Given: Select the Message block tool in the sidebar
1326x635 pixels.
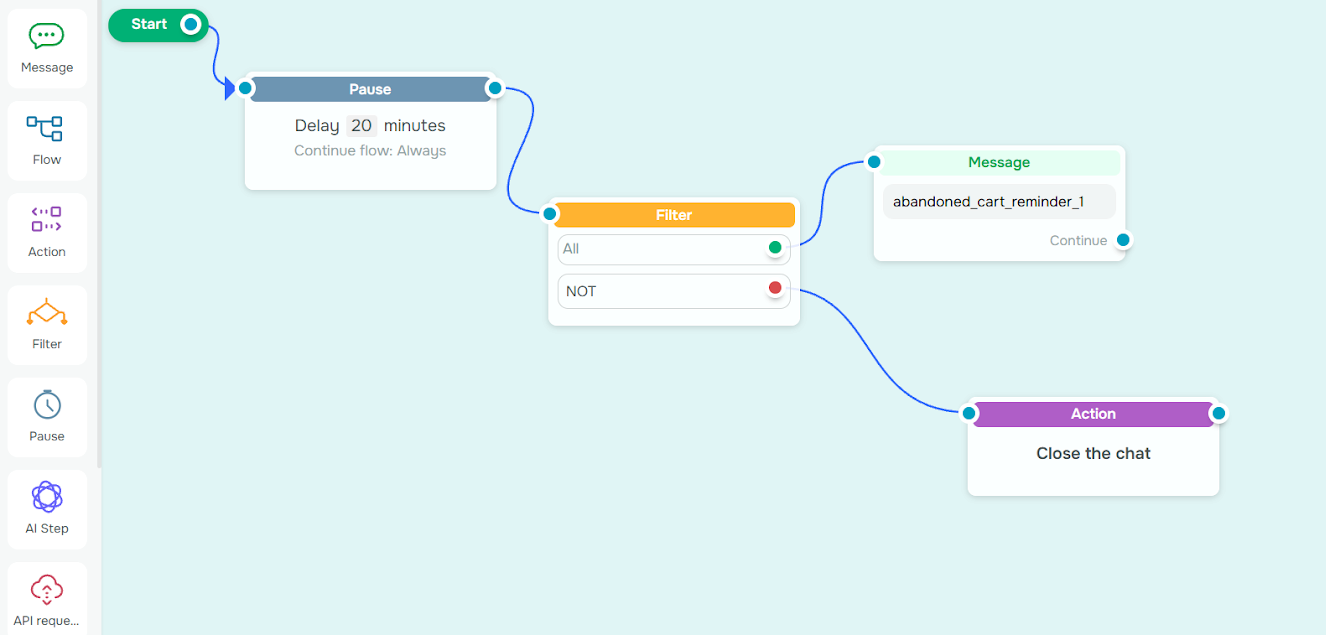Looking at the screenshot, I should pyautogui.click(x=46, y=47).
